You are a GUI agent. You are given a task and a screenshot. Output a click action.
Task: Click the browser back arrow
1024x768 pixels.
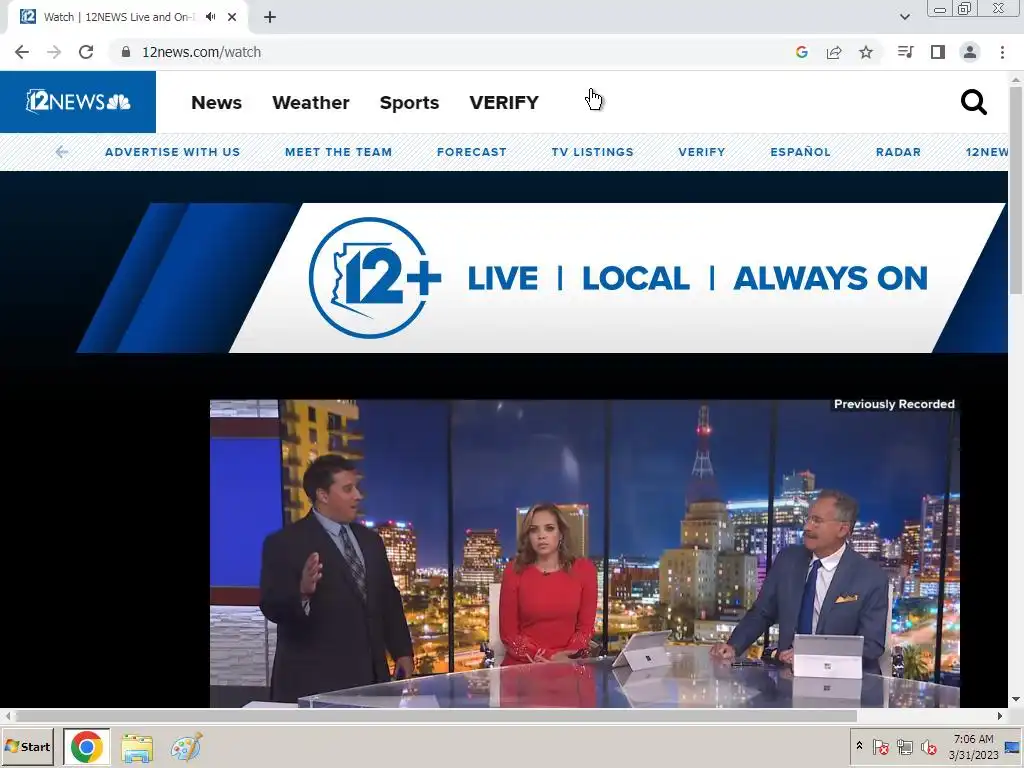22,52
